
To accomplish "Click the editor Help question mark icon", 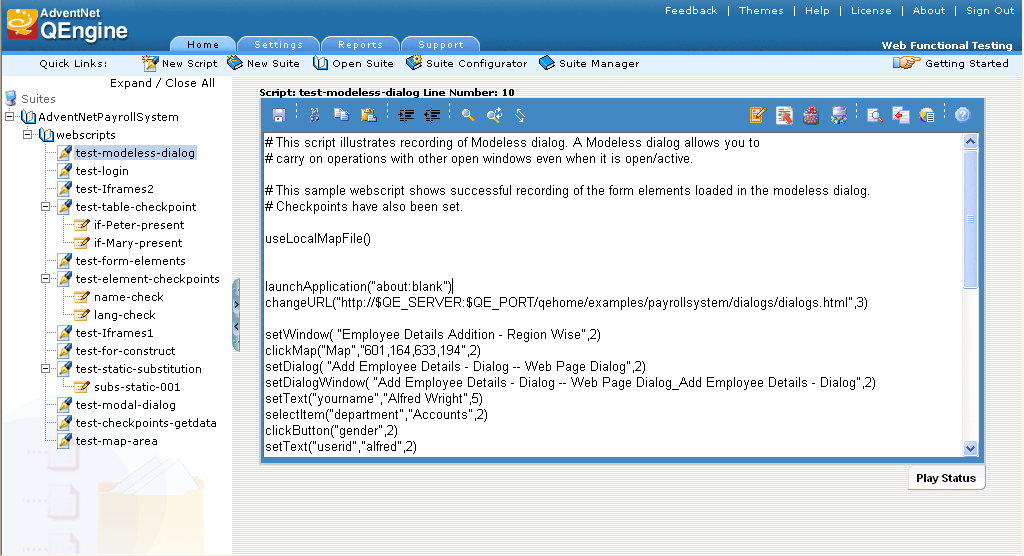I will click(x=963, y=116).
